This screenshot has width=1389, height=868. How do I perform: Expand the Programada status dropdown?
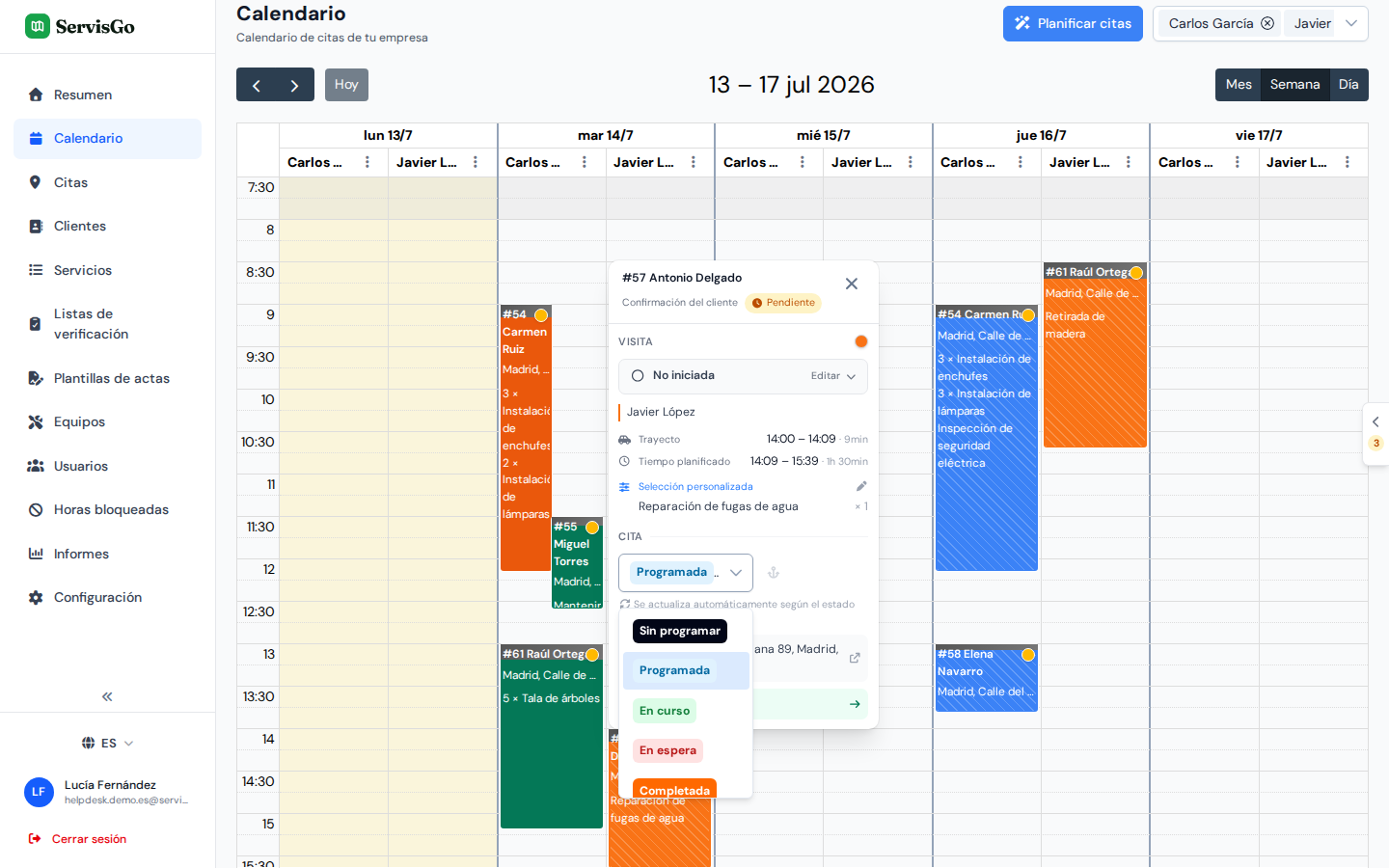click(686, 573)
